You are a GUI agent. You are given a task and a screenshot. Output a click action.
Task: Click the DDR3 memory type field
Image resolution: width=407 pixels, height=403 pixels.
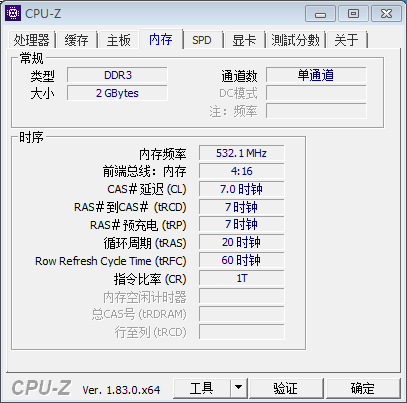[x=117, y=75]
